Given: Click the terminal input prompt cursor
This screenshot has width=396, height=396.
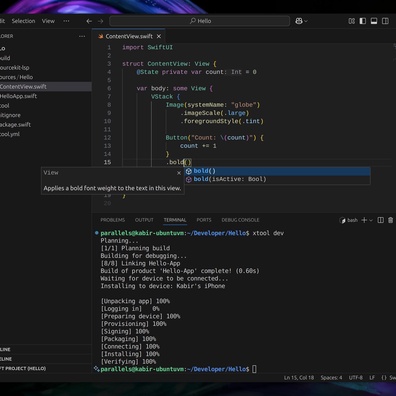Looking at the screenshot, I should 254,369.
